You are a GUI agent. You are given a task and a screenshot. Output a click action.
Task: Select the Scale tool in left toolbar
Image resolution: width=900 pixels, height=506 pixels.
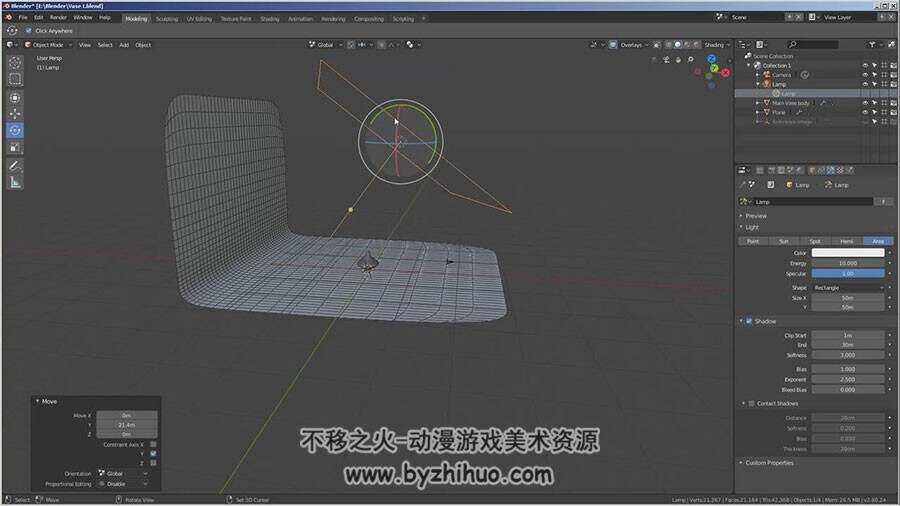coord(15,147)
